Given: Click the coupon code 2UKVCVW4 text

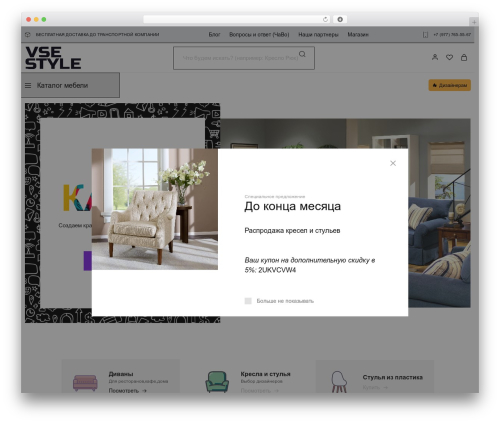Looking at the screenshot, I should coord(277,270).
